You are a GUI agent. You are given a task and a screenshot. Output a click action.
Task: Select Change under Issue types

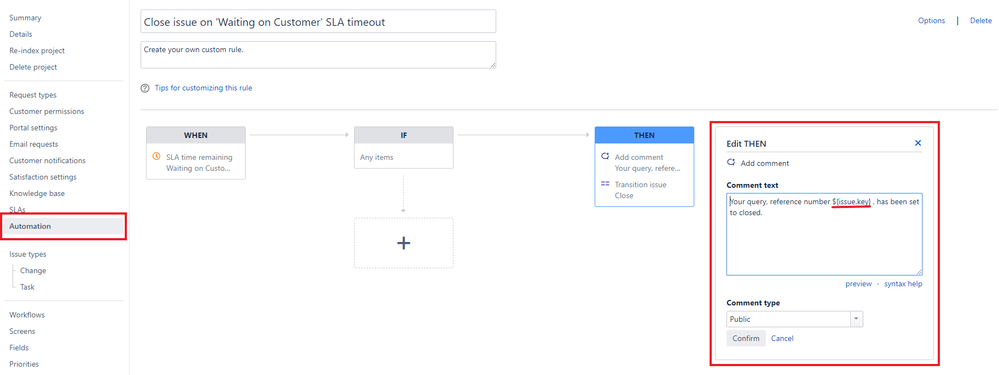coord(33,271)
